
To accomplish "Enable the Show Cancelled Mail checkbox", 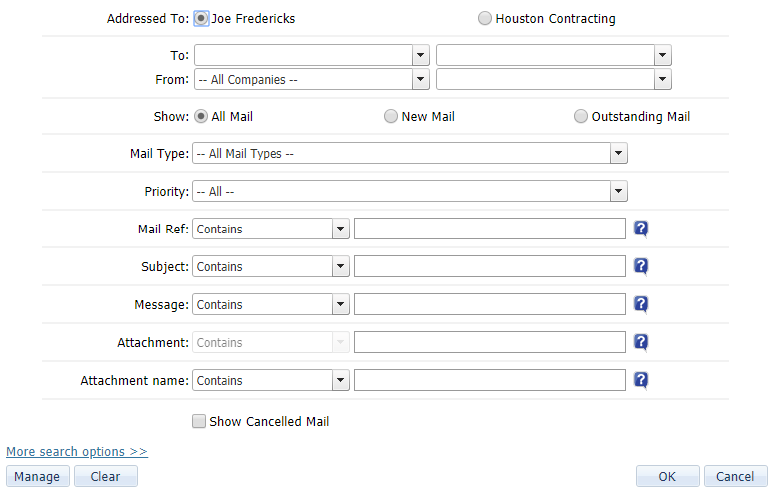I will (x=198, y=421).
